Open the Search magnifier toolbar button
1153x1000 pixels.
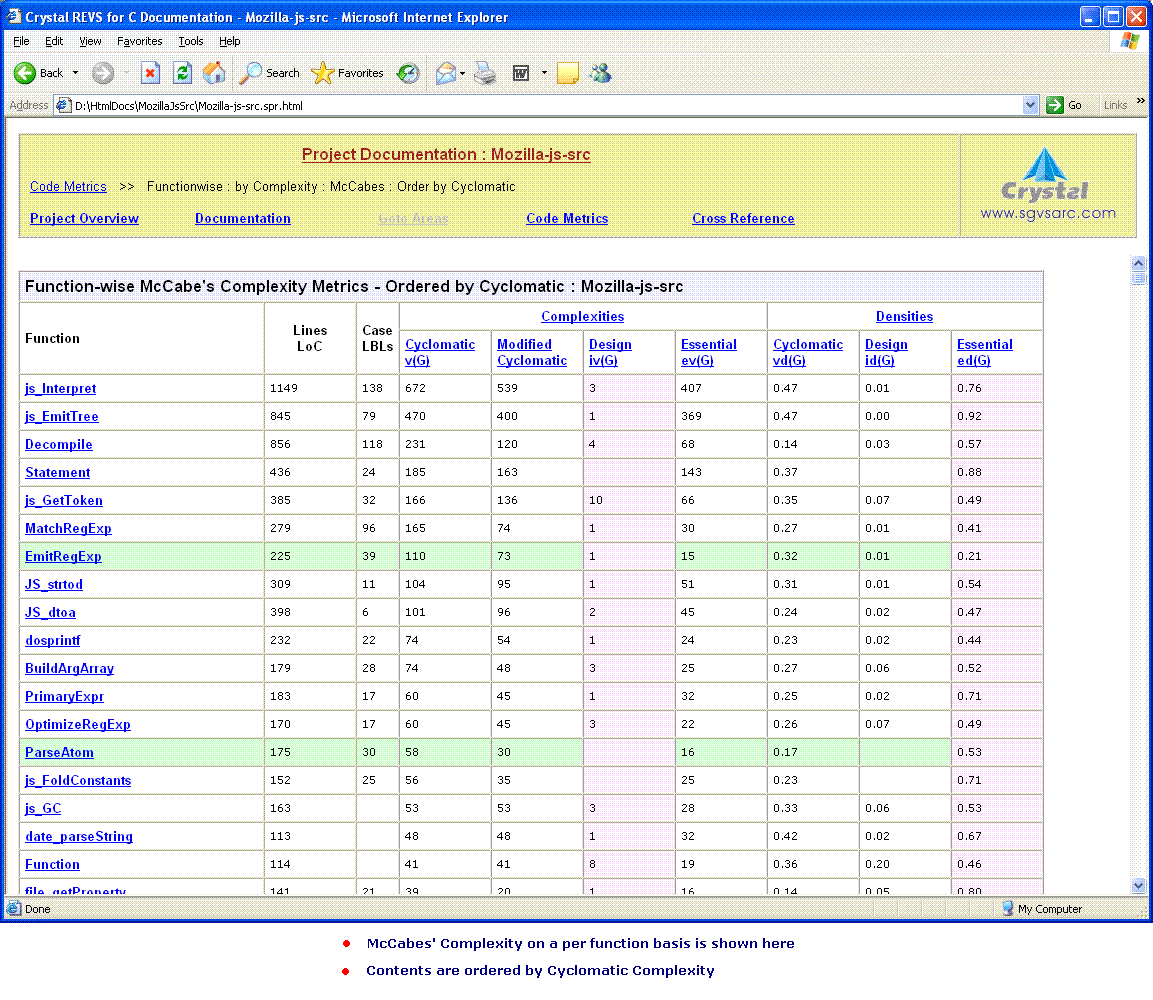(x=271, y=73)
